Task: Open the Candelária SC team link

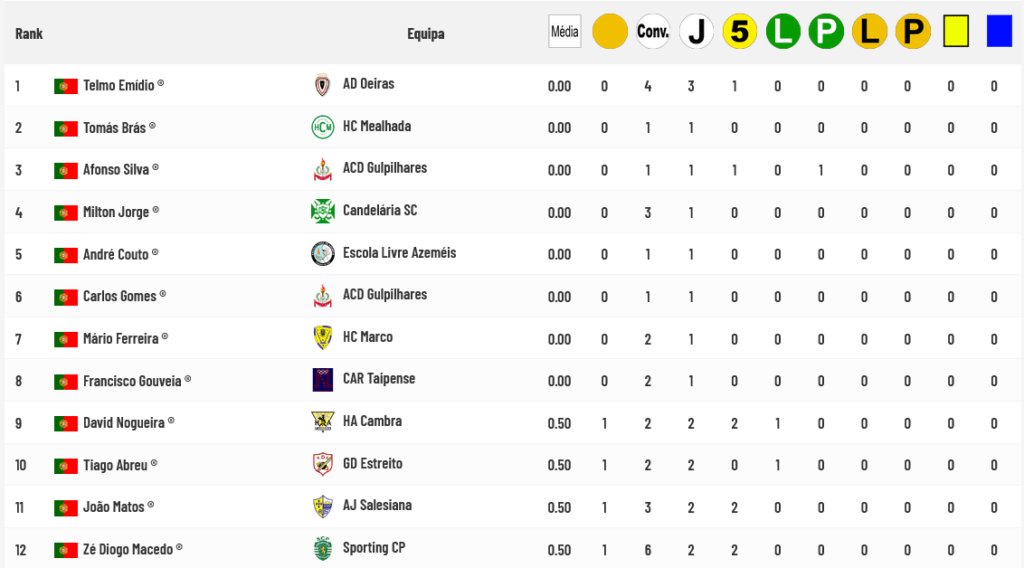Action: point(380,211)
